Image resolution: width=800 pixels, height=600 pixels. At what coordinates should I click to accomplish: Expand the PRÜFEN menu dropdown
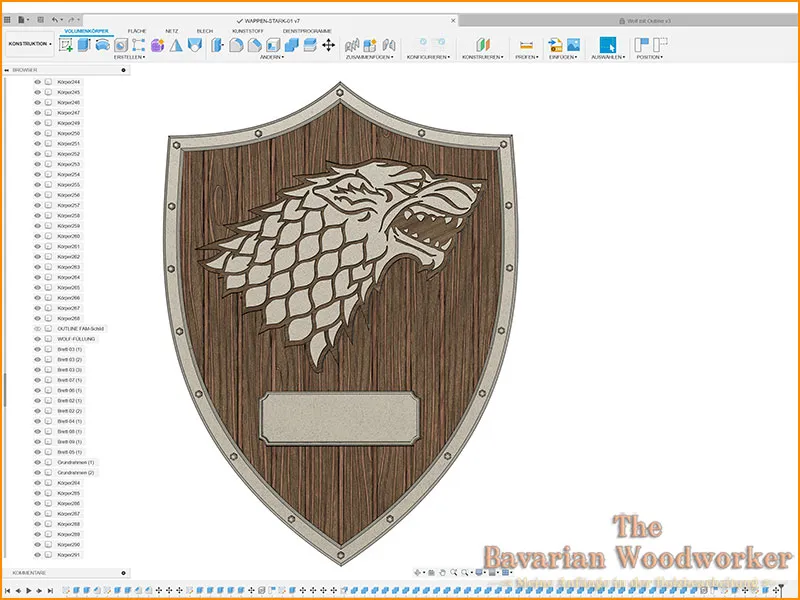click(x=527, y=57)
